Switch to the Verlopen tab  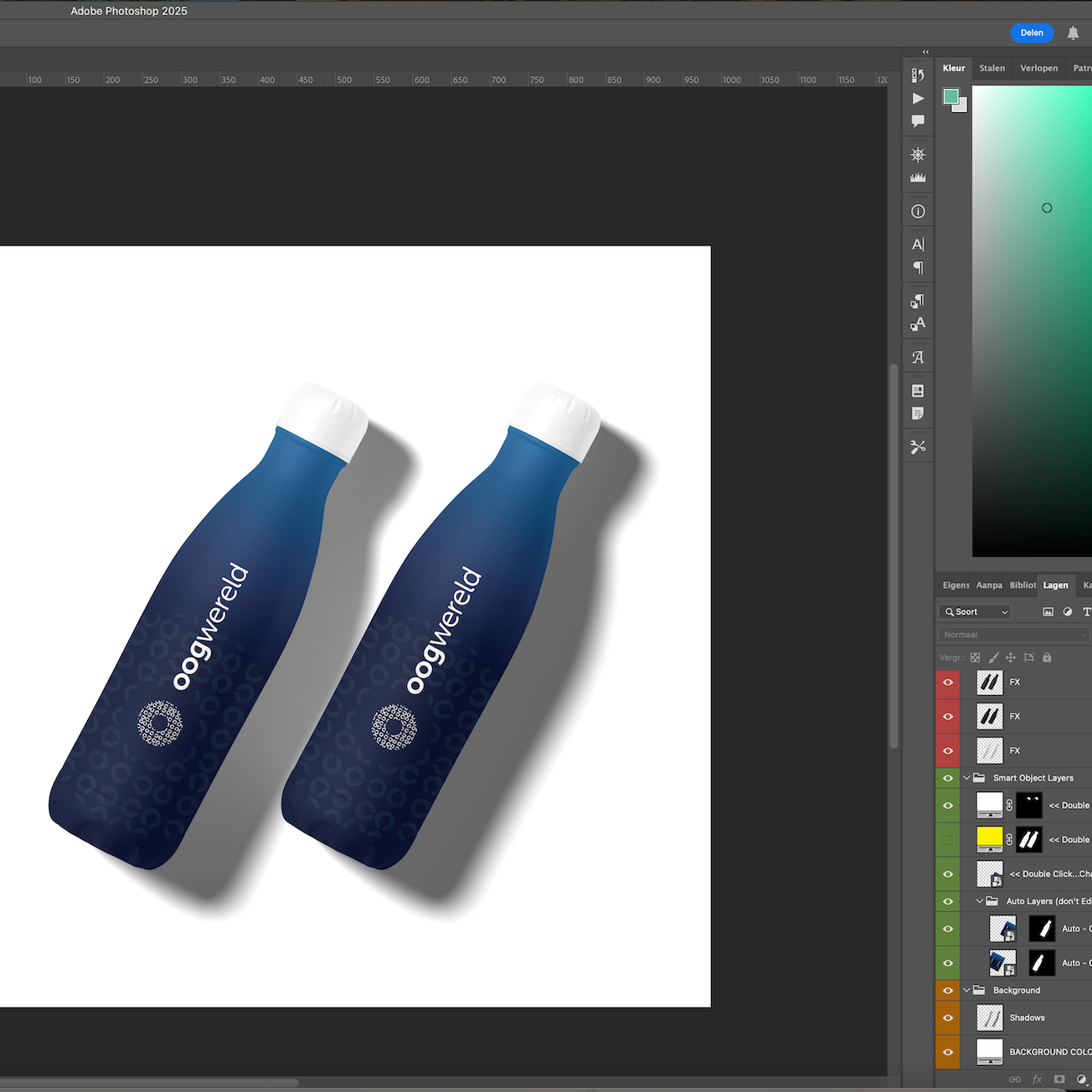click(1038, 68)
